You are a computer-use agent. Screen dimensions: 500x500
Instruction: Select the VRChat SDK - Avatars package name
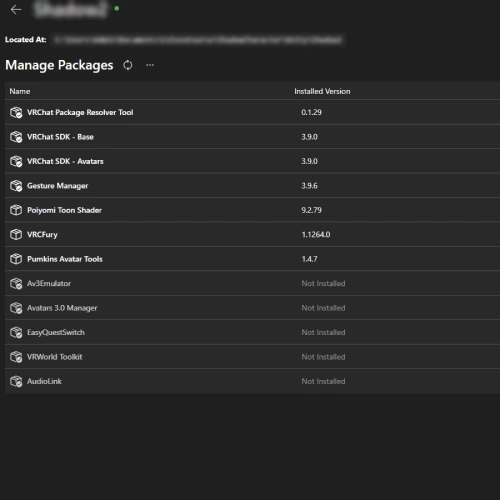coord(65,161)
